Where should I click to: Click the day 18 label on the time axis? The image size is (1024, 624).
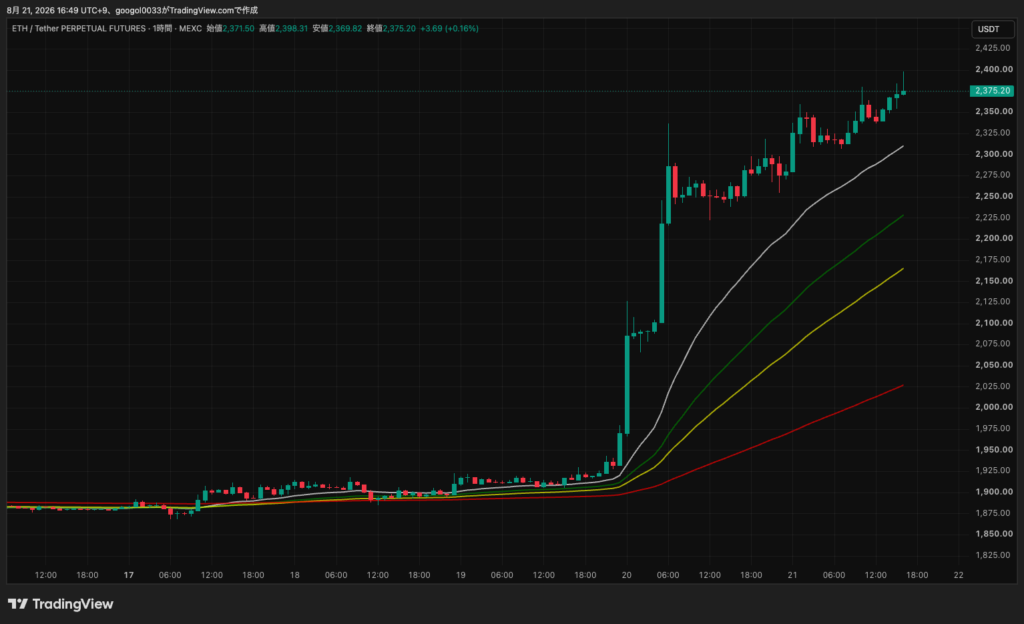click(295, 575)
